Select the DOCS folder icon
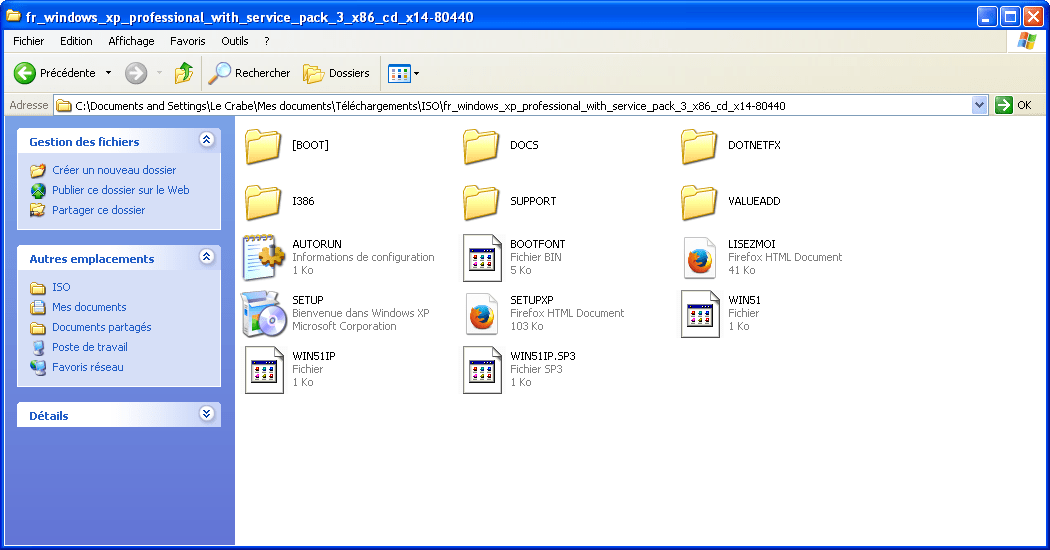 point(481,147)
